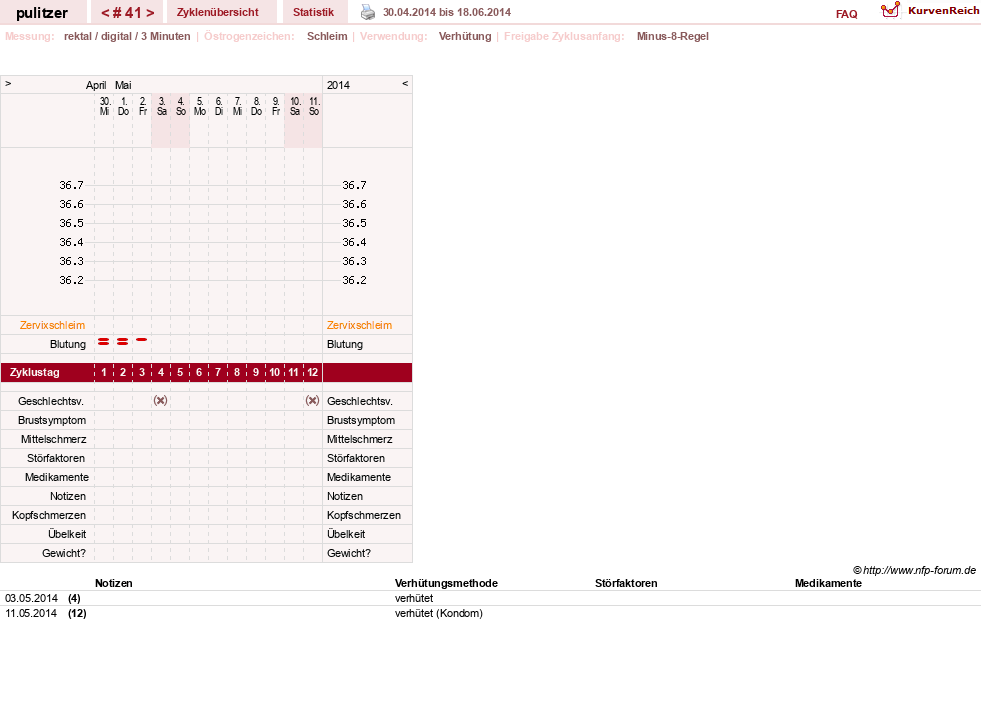Screen dimensions: 981x702
Task: Click Schleim setting value
Action: click(327, 36)
